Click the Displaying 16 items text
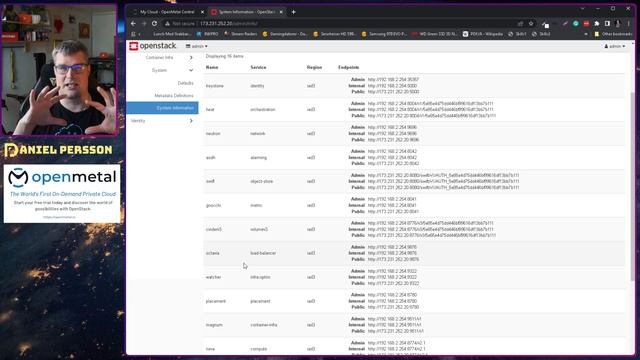This screenshot has width=640, height=360. (x=224, y=56)
